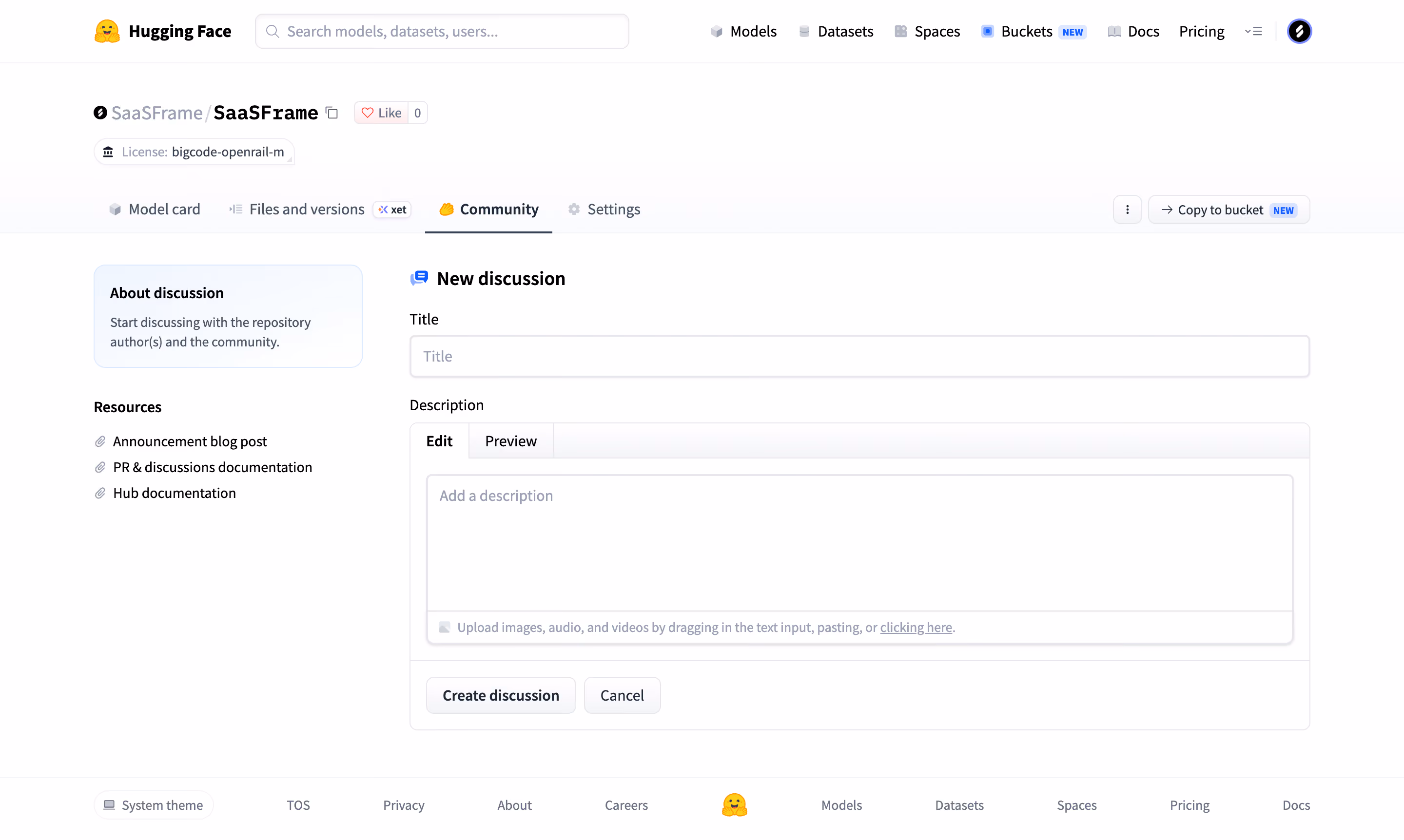Switch to the description Preview tab
This screenshot has width=1404, height=840.
(x=511, y=440)
